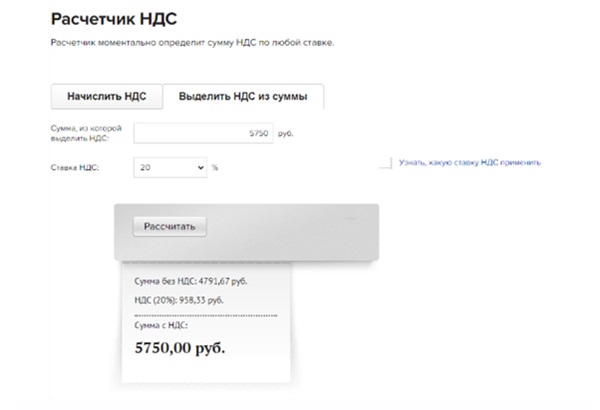The image size is (600, 410).
Task: Click the bold 5750,00 руб. total amount
Action: pos(180,349)
